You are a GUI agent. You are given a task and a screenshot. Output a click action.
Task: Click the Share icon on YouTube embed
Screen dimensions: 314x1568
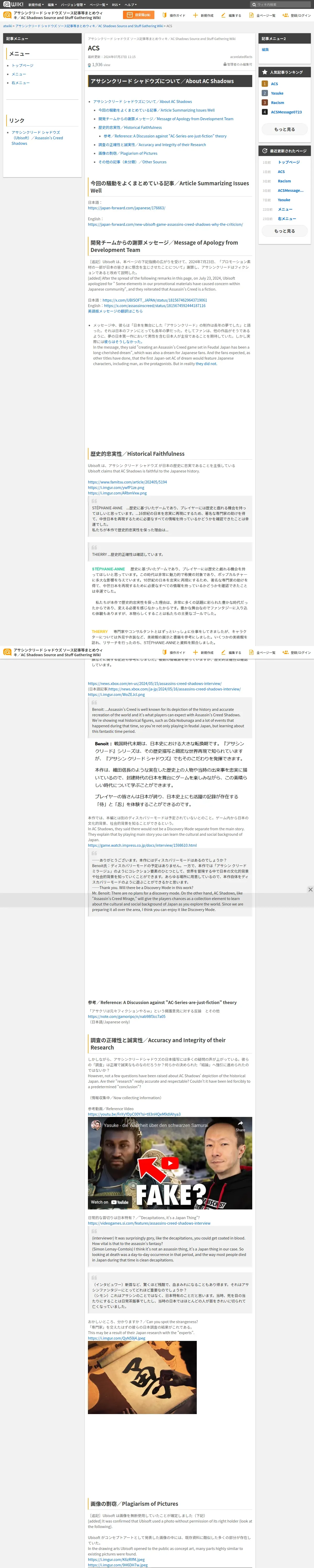240,1126
